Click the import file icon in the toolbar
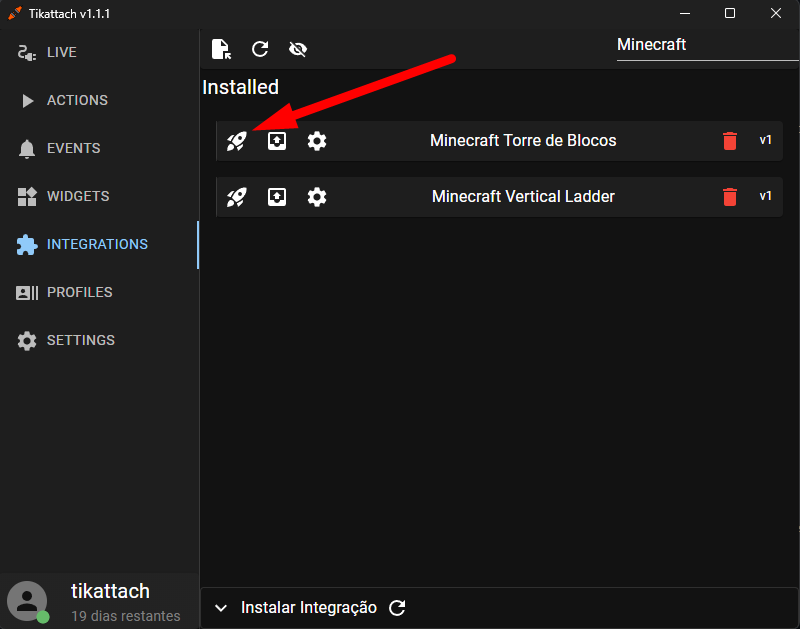This screenshot has height=629, width=800. [x=221, y=49]
